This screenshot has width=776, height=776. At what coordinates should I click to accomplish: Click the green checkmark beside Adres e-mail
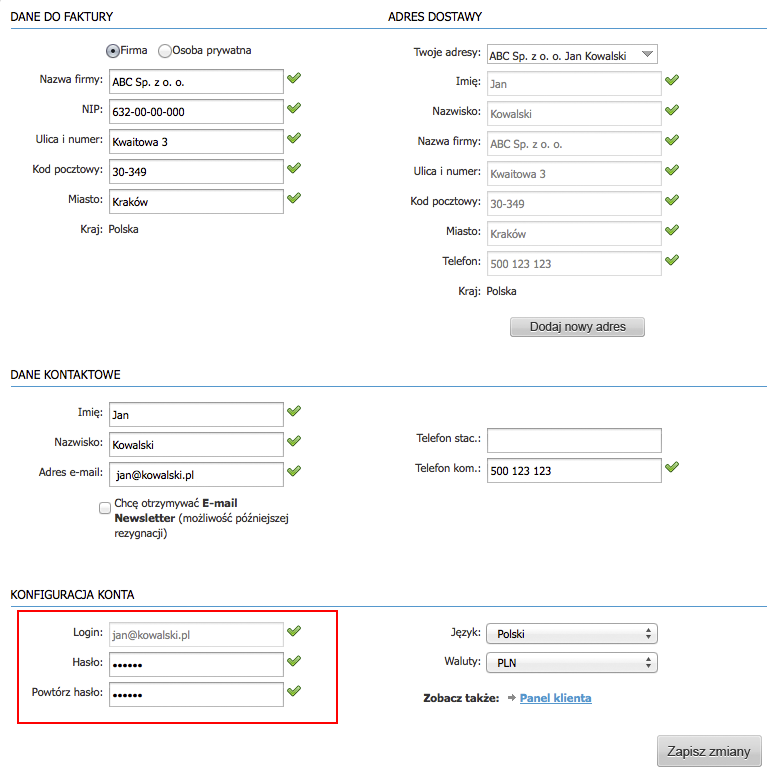(293, 471)
